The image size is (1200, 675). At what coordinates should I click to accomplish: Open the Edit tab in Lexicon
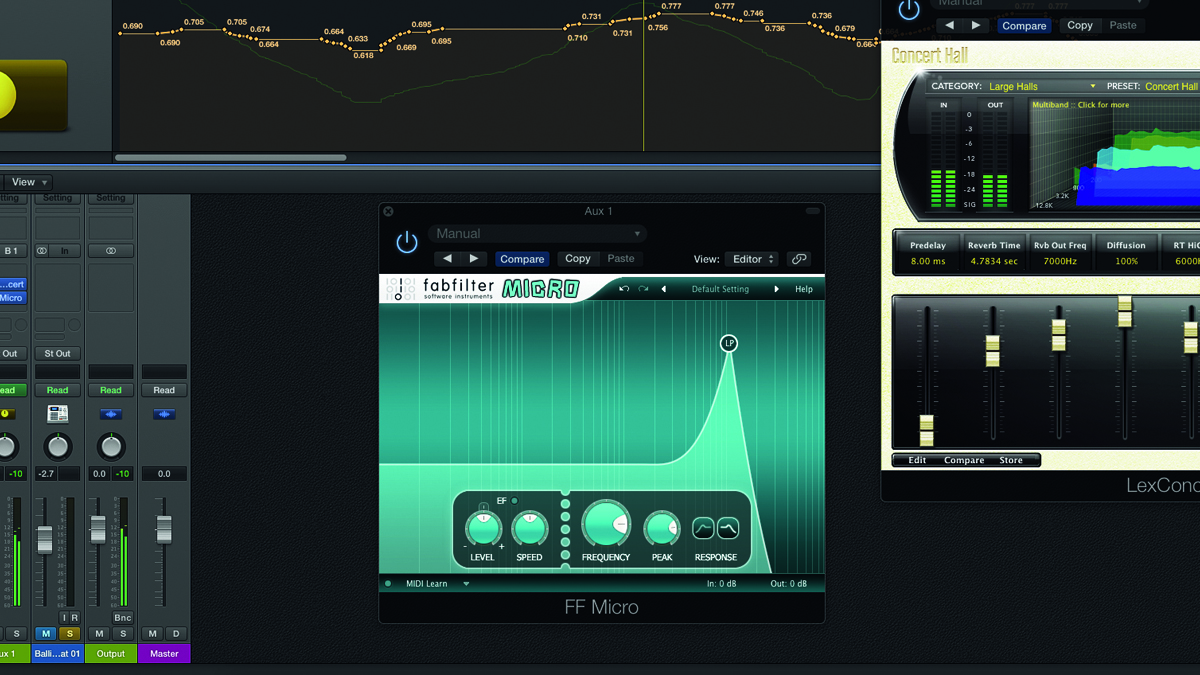pyautogui.click(x=917, y=460)
